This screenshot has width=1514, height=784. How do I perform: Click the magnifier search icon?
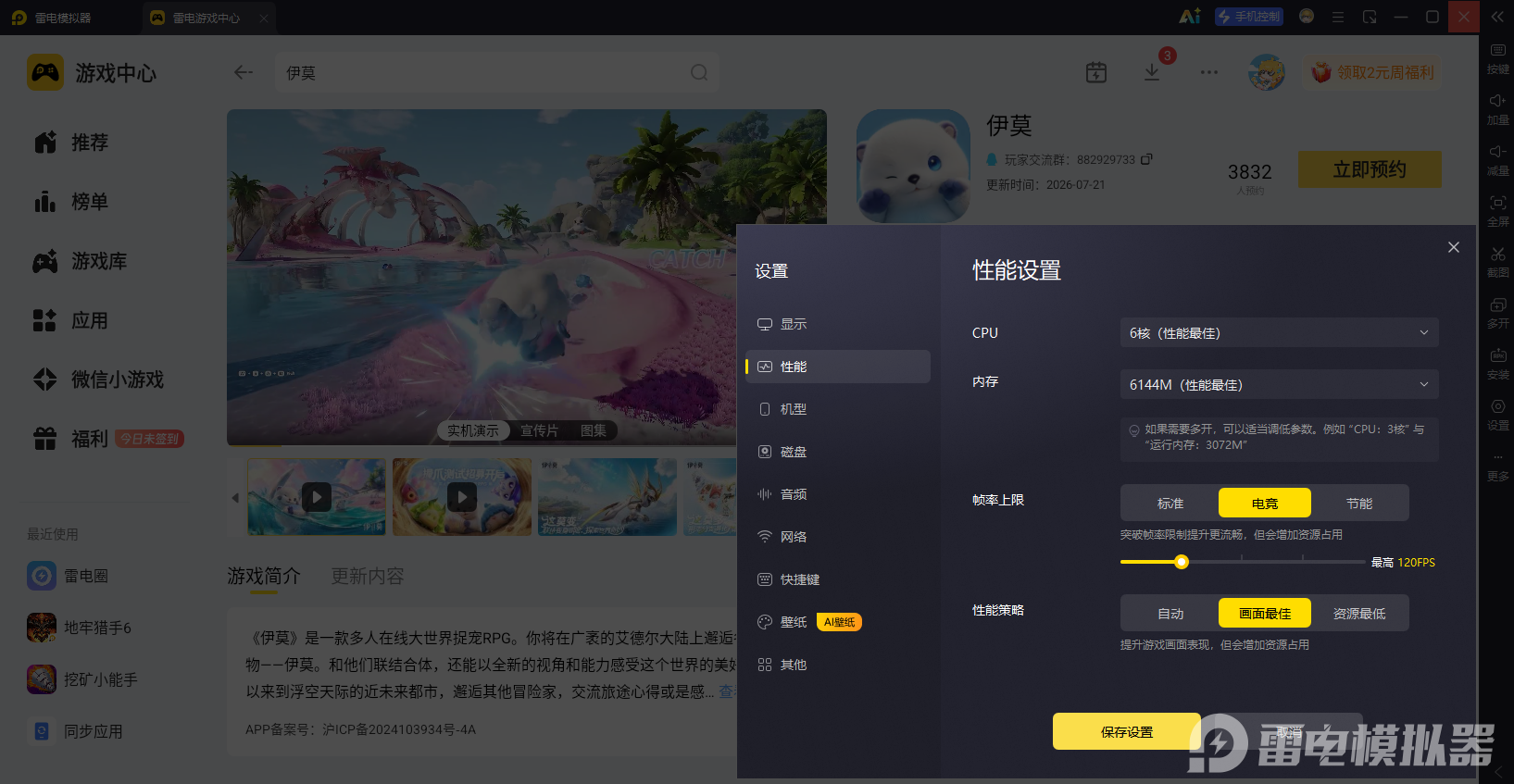[x=699, y=72]
